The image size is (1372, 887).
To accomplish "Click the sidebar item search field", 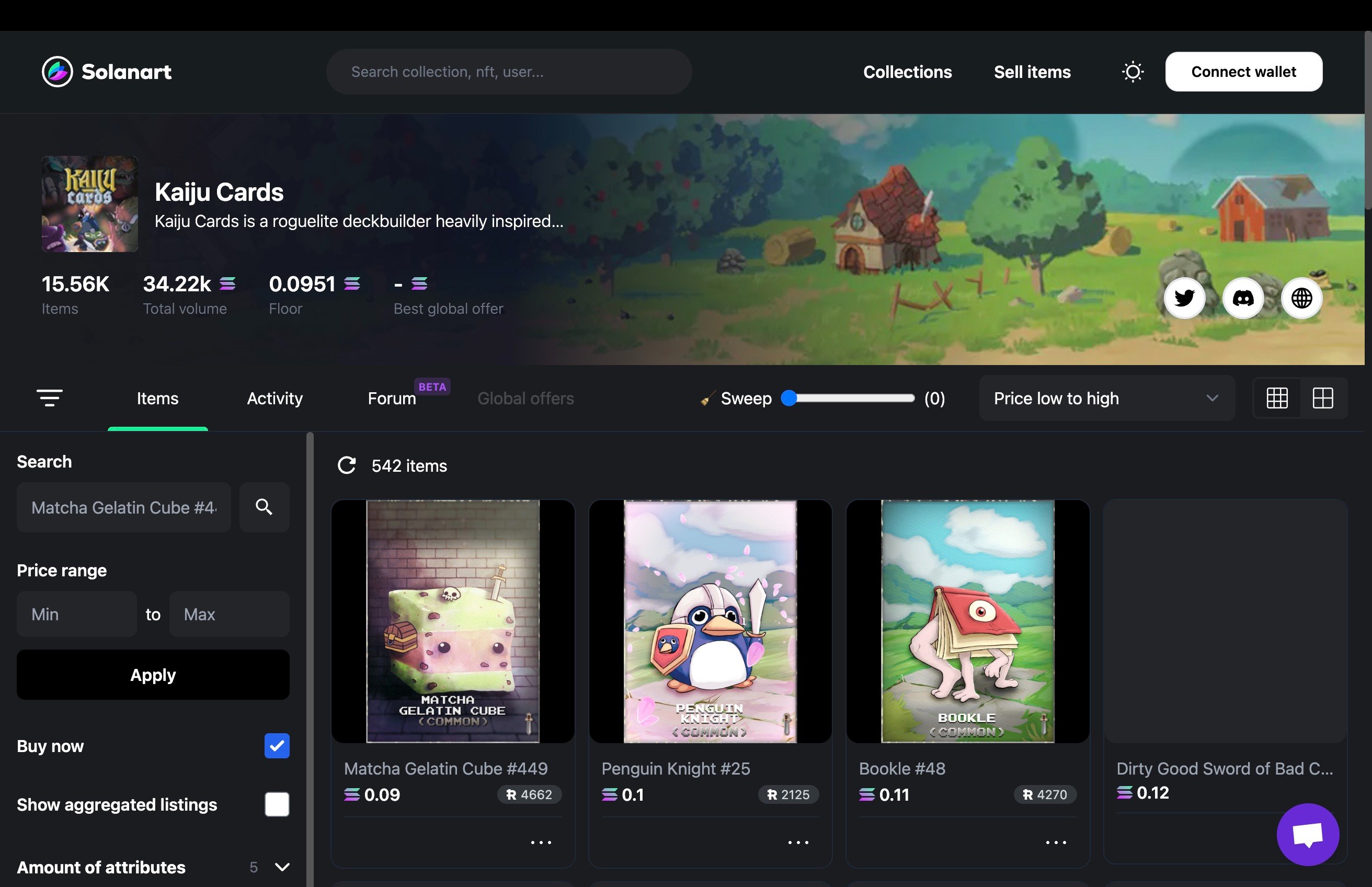I will (x=124, y=507).
